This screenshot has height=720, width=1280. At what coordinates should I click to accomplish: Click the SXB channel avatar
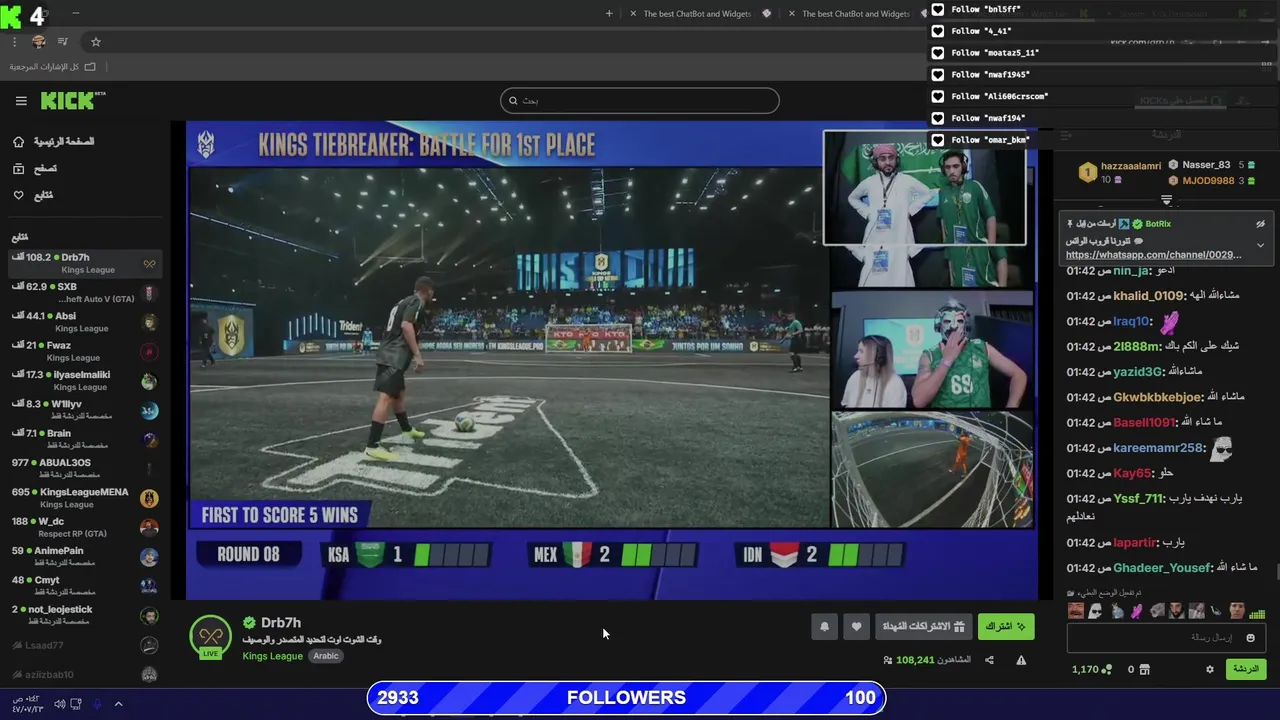pyautogui.click(x=149, y=293)
